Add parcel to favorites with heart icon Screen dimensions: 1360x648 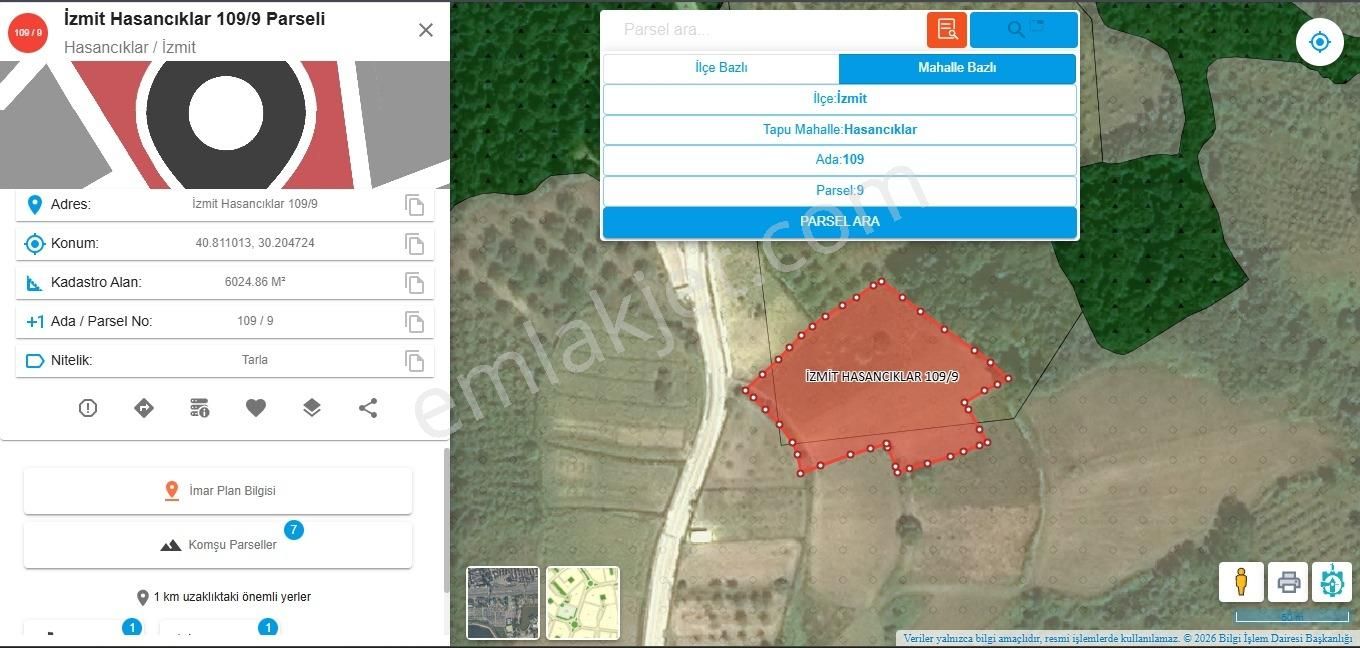pyautogui.click(x=256, y=408)
